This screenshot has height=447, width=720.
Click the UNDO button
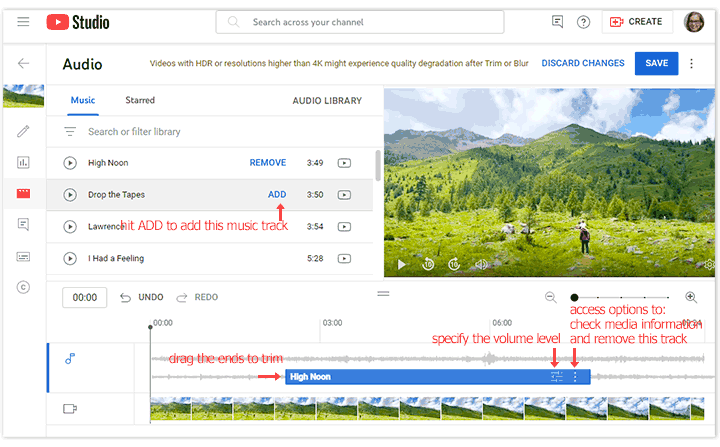click(x=141, y=297)
